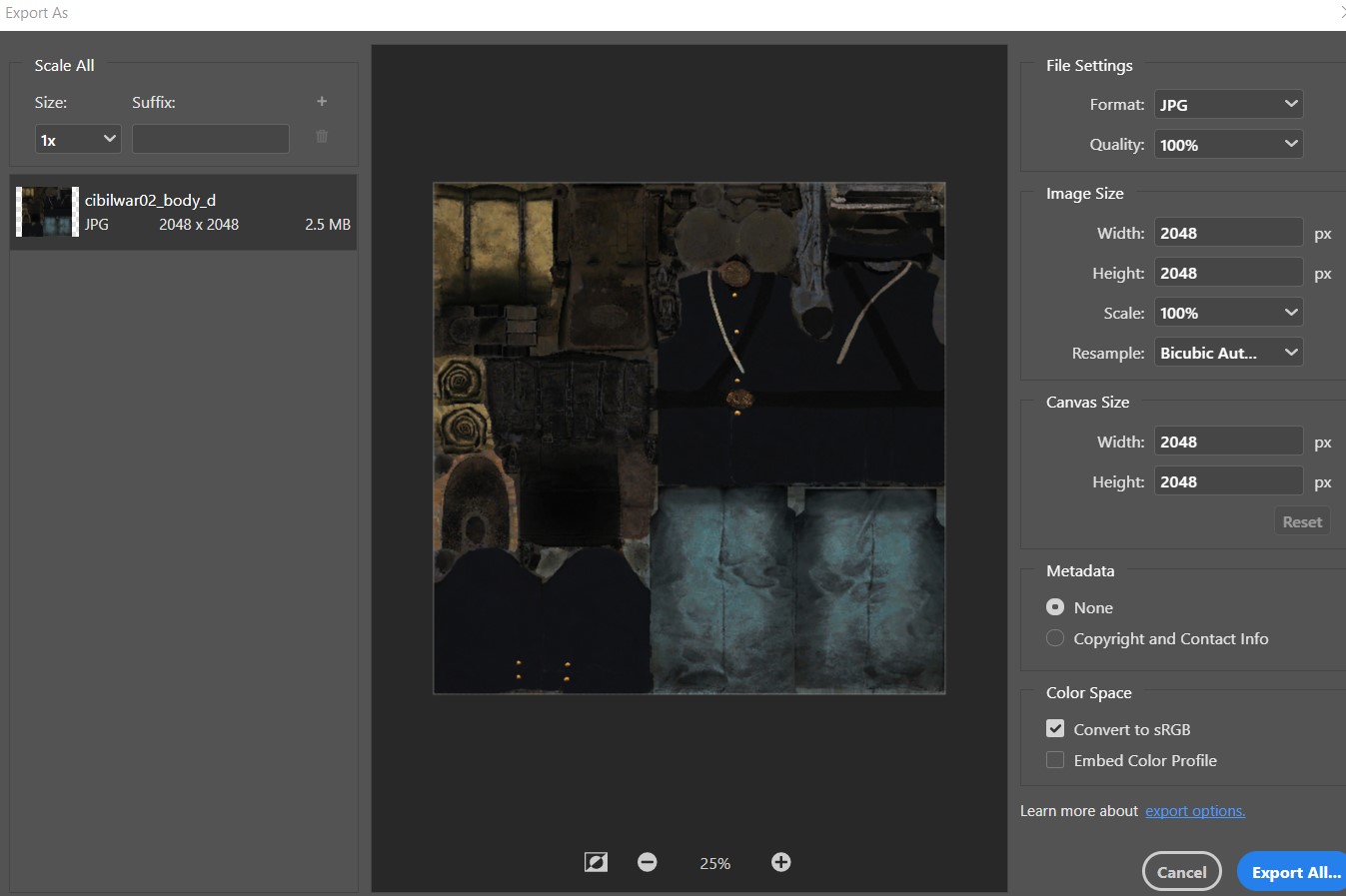Select the None metadata option
1346x896 pixels.
click(x=1055, y=607)
